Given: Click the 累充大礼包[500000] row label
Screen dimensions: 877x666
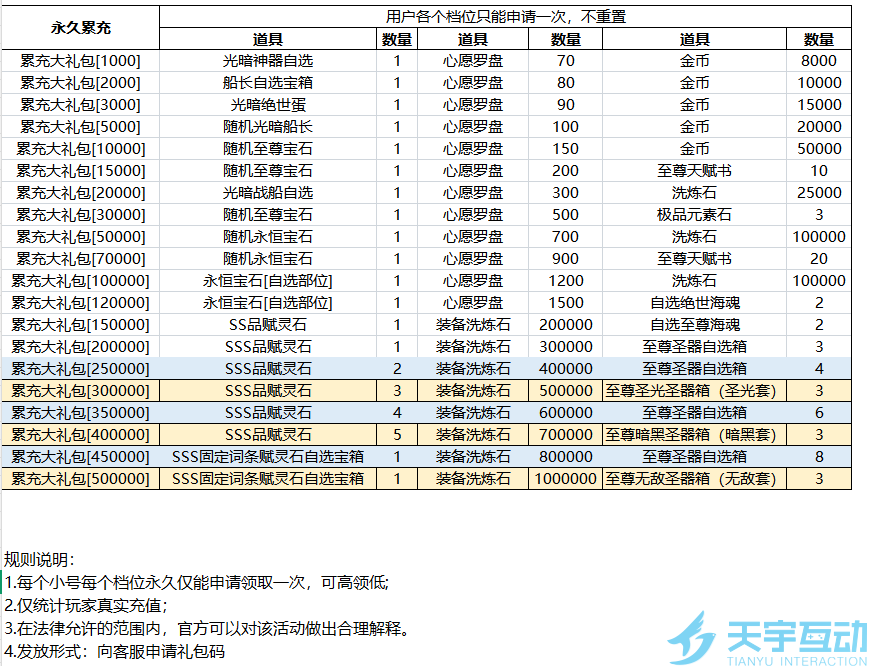Looking at the screenshot, I should [x=81, y=479].
